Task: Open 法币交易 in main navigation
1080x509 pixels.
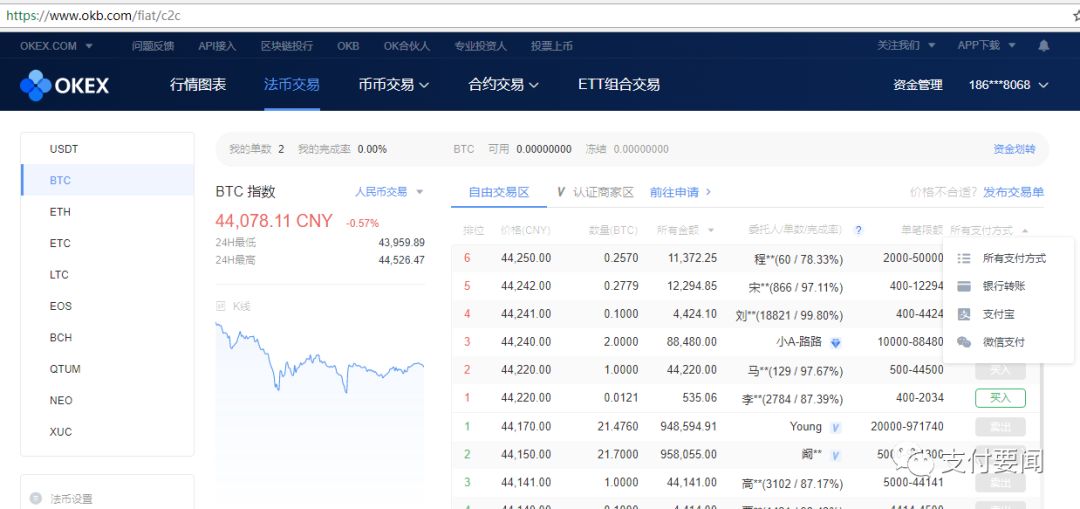Action: click(291, 85)
